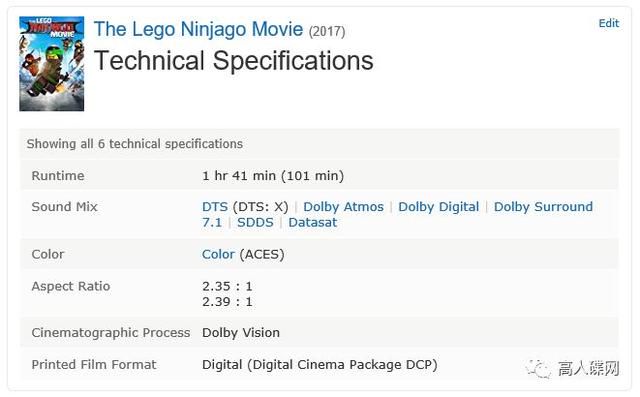Select the 2.39 : 1 aspect ratio text
Screen dimensions: 640x397
227,302
